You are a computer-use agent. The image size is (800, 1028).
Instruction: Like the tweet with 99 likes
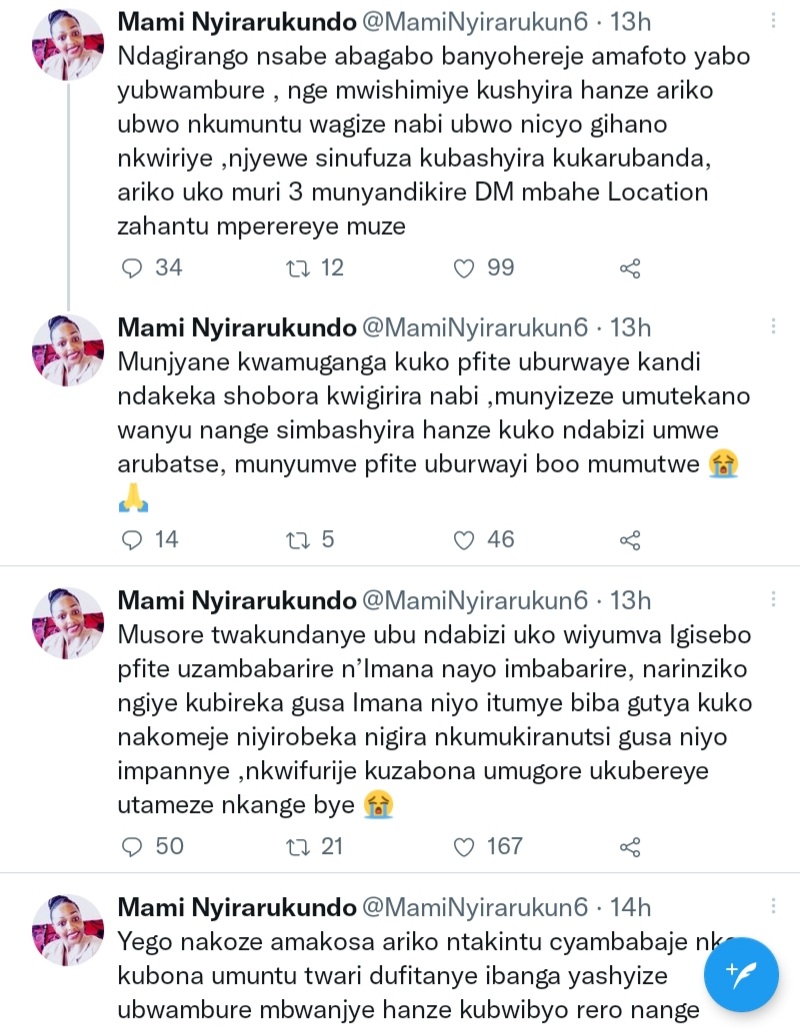(x=463, y=268)
